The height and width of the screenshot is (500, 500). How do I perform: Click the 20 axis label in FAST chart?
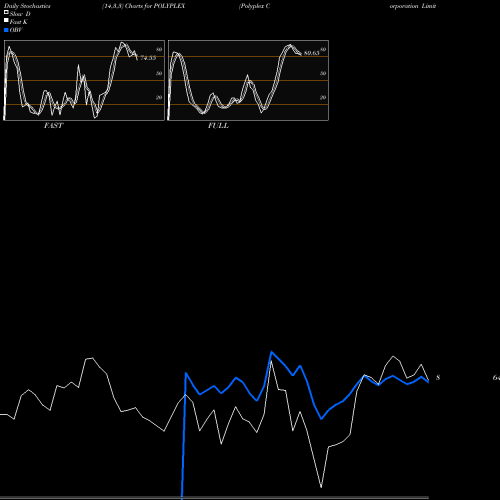159,97
